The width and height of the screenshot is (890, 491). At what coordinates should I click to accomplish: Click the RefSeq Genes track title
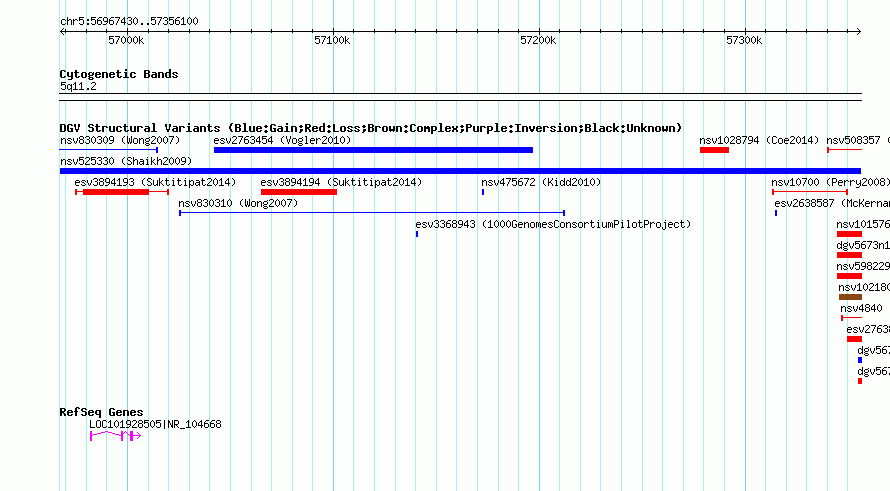(x=101, y=412)
